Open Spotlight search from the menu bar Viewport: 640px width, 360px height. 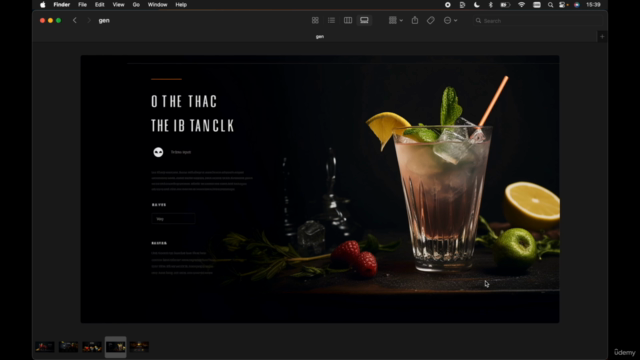click(x=551, y=5)
